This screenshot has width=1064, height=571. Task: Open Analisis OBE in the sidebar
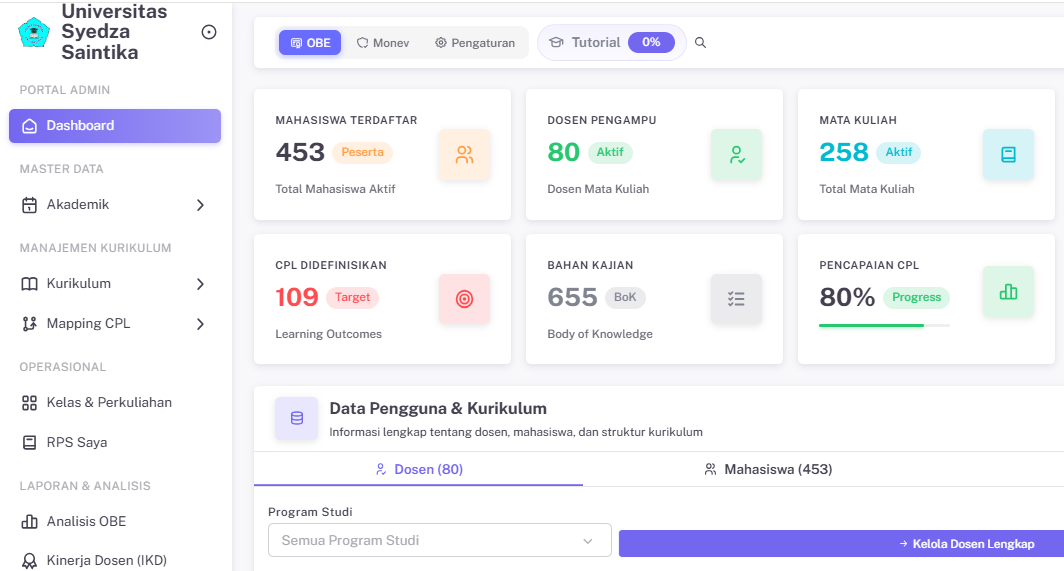point(115,521)
